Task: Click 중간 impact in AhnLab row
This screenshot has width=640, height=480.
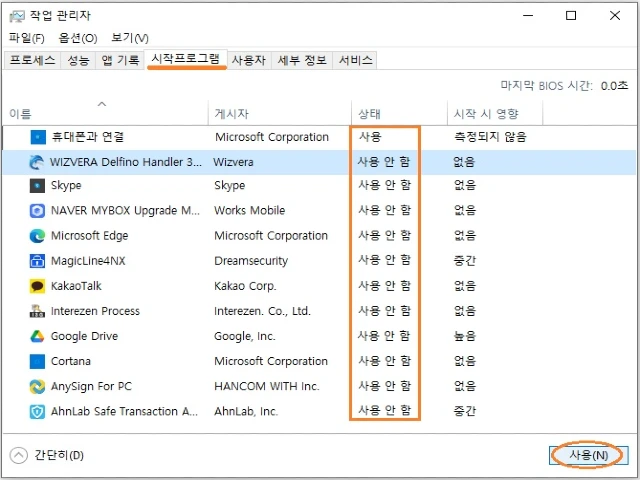Action: 464,411
